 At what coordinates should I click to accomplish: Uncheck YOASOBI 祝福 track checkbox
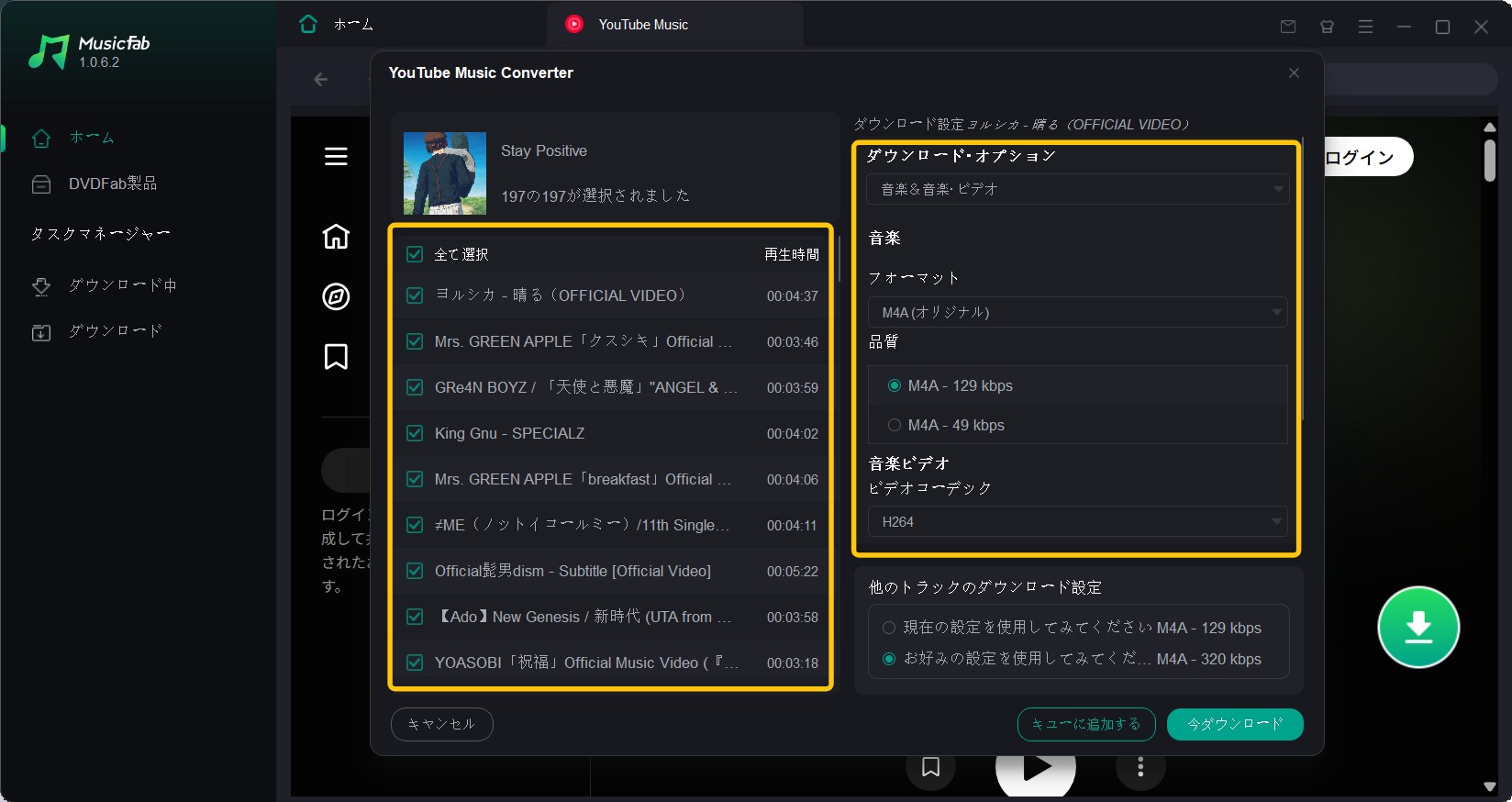click(x=415, y=663)
